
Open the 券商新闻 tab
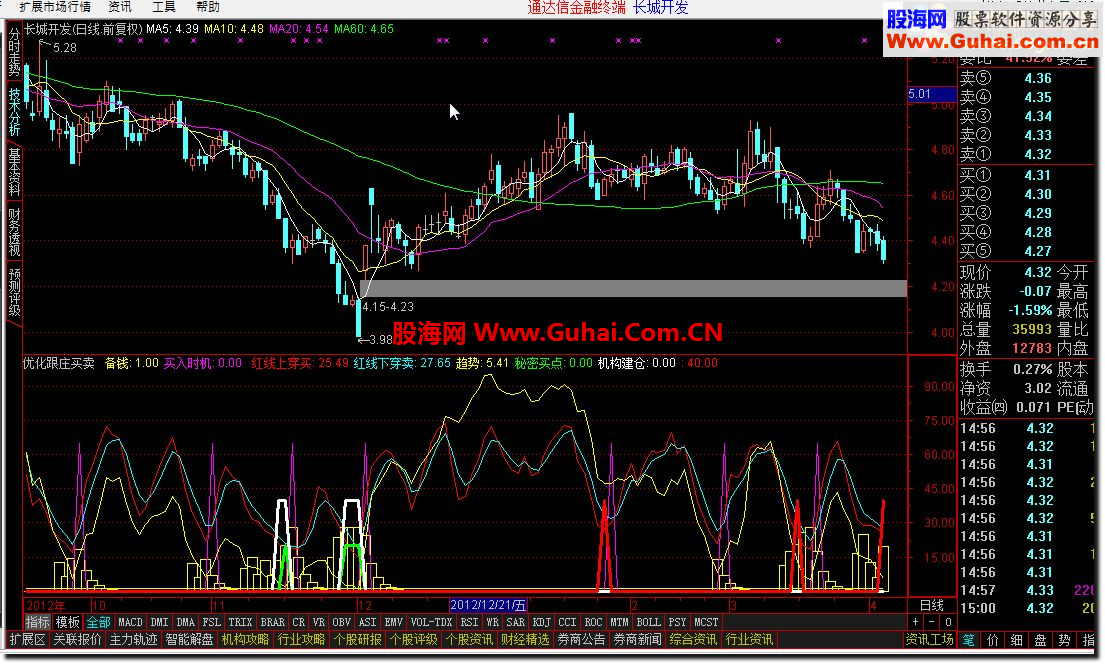click(x=637, y=640)
